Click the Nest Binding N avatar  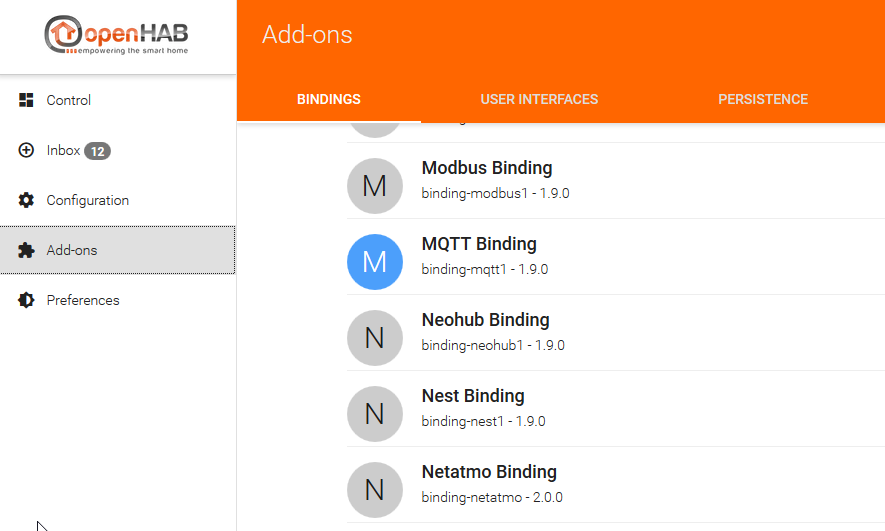[375, 414]
